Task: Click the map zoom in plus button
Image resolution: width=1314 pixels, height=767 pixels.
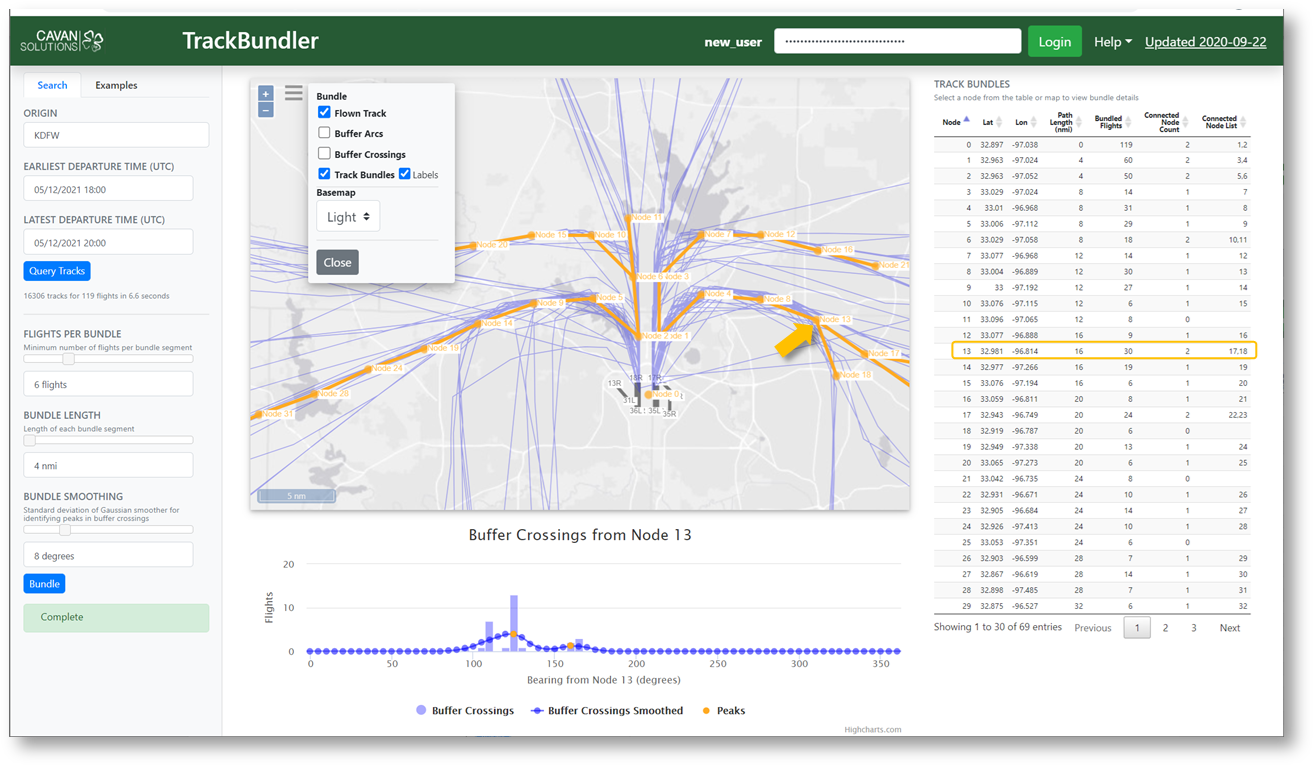Action: [265, 94]
